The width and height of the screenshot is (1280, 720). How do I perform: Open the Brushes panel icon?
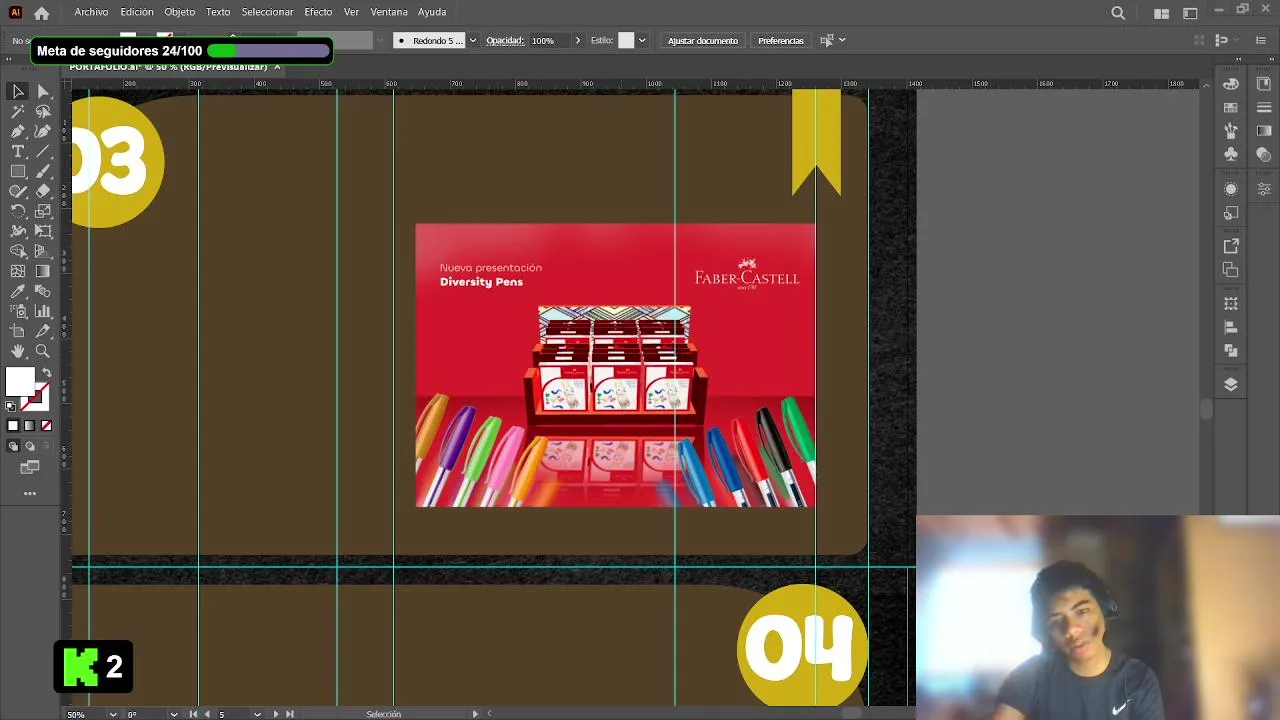(x=1231, y=131)
